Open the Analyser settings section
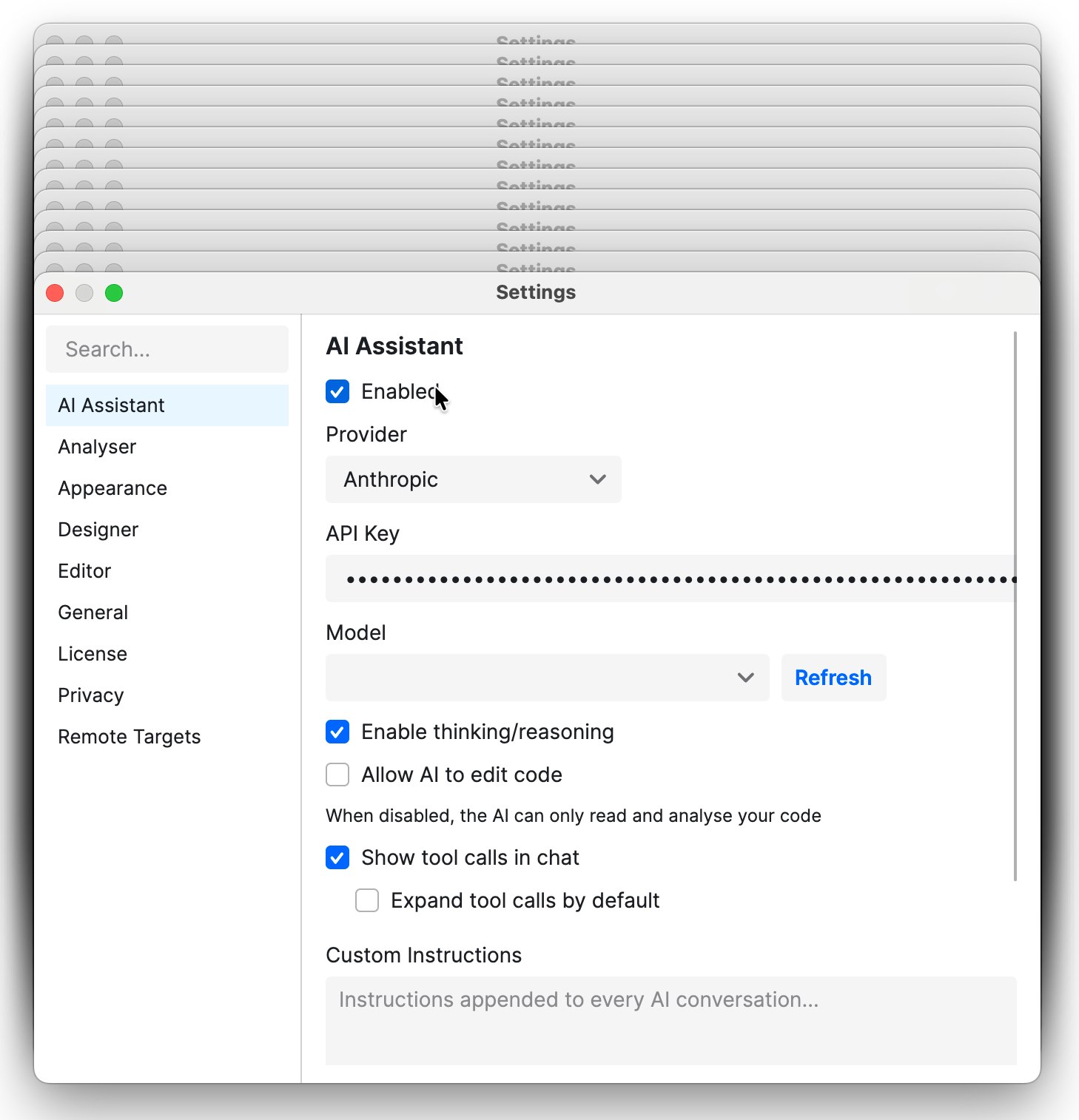 tap(167, 447)
